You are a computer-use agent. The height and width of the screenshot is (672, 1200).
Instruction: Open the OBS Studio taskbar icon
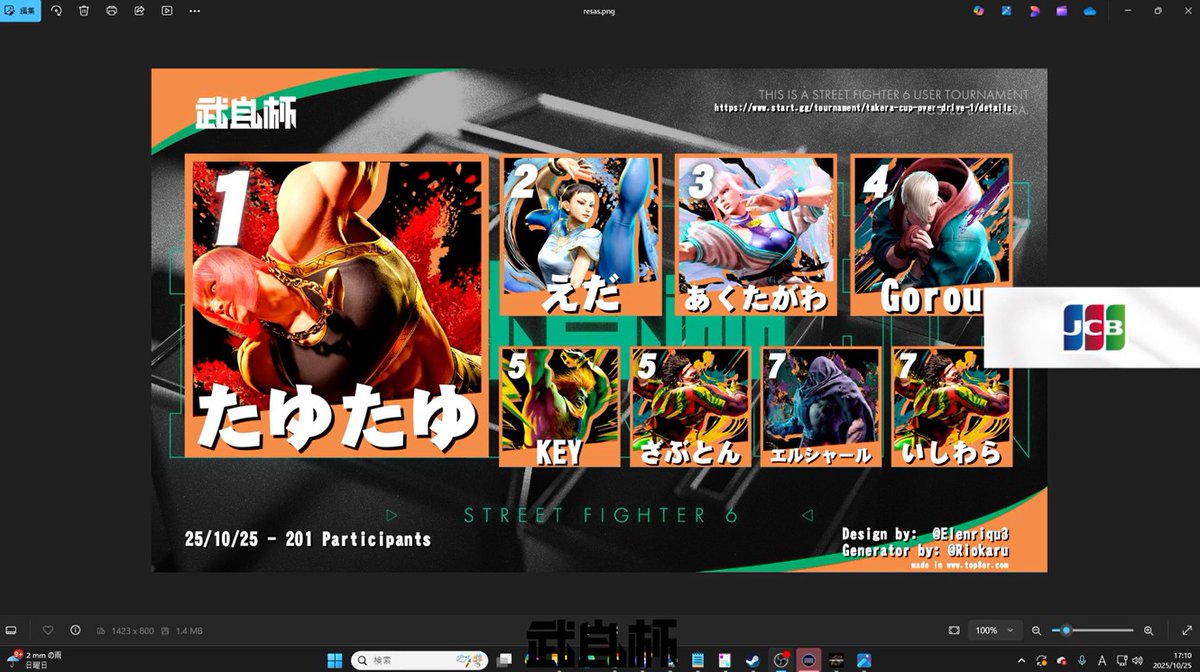point(780,660)
